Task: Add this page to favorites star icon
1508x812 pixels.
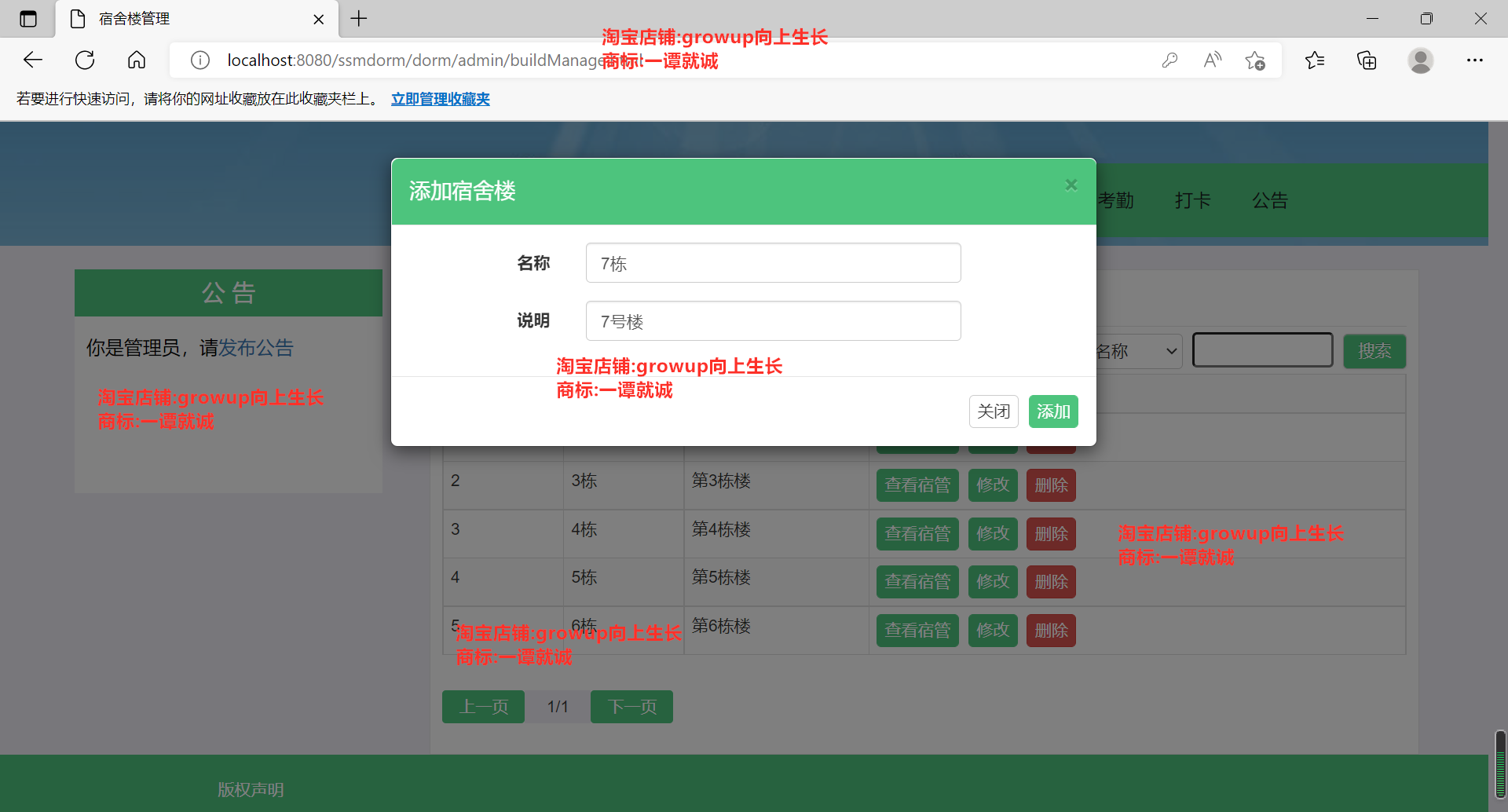Action: click(1255, 60)
